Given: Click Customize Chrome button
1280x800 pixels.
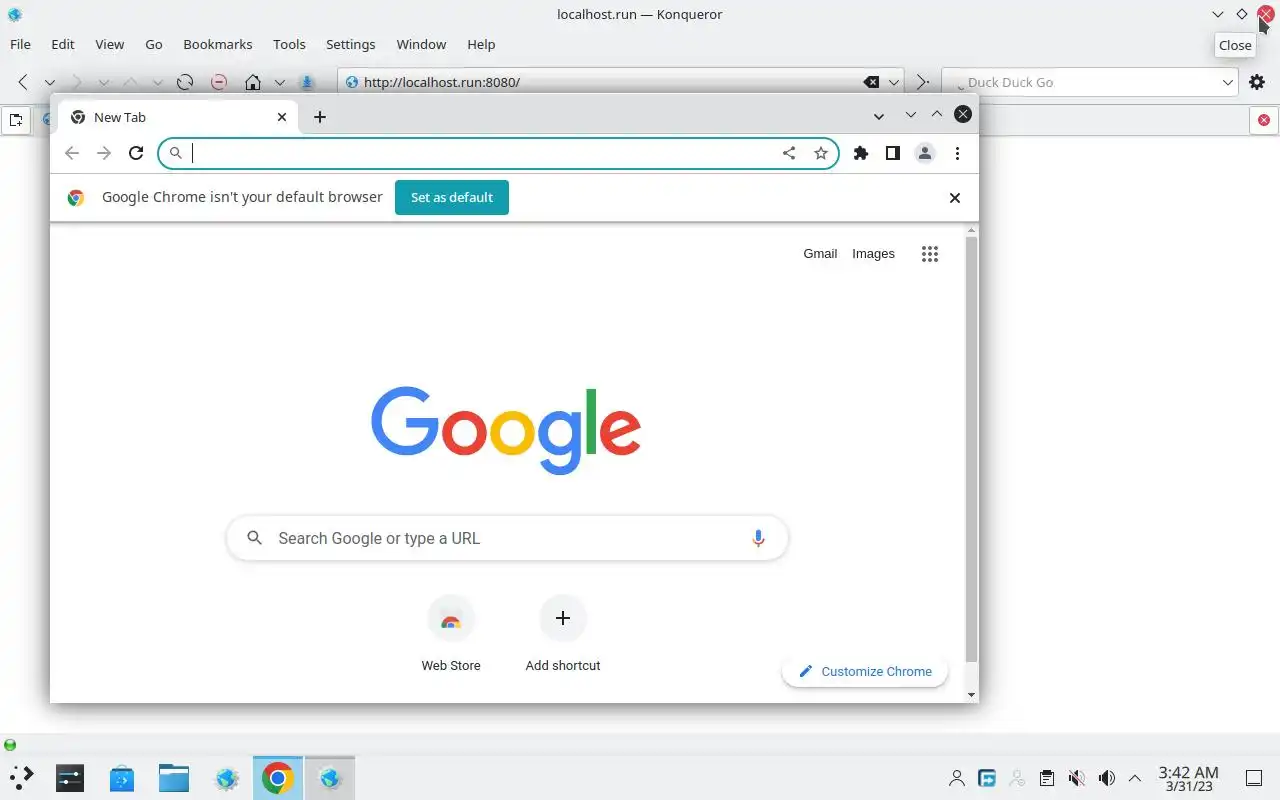Looking at the screenshot, I should [865, 672].
